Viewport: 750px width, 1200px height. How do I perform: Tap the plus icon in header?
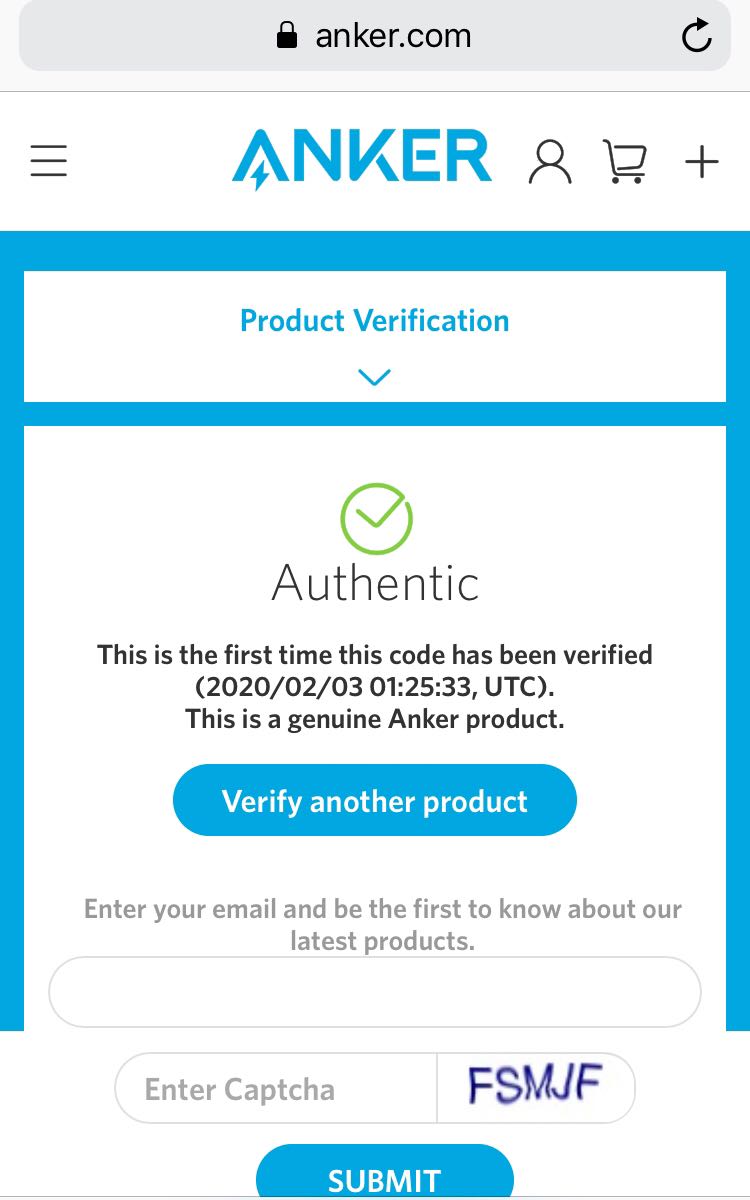702,161
